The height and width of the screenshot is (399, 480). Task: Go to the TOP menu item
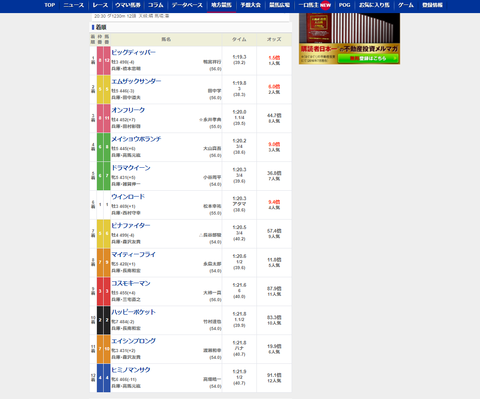coord(50,5)
